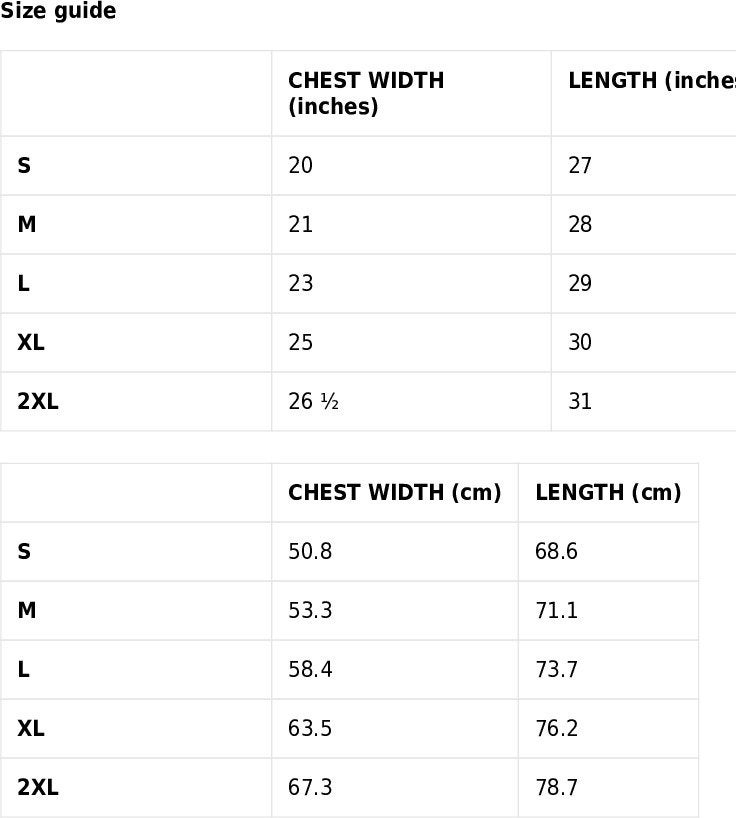Select the 76.2 cm length value

click(557, 728)
